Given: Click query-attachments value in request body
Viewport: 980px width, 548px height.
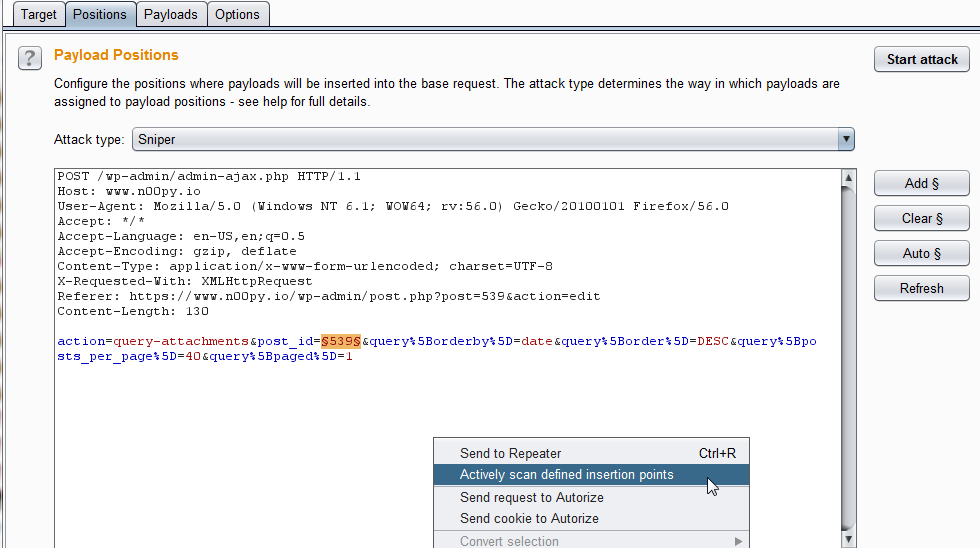Looking at the screenshot, I should pos(181,341).
